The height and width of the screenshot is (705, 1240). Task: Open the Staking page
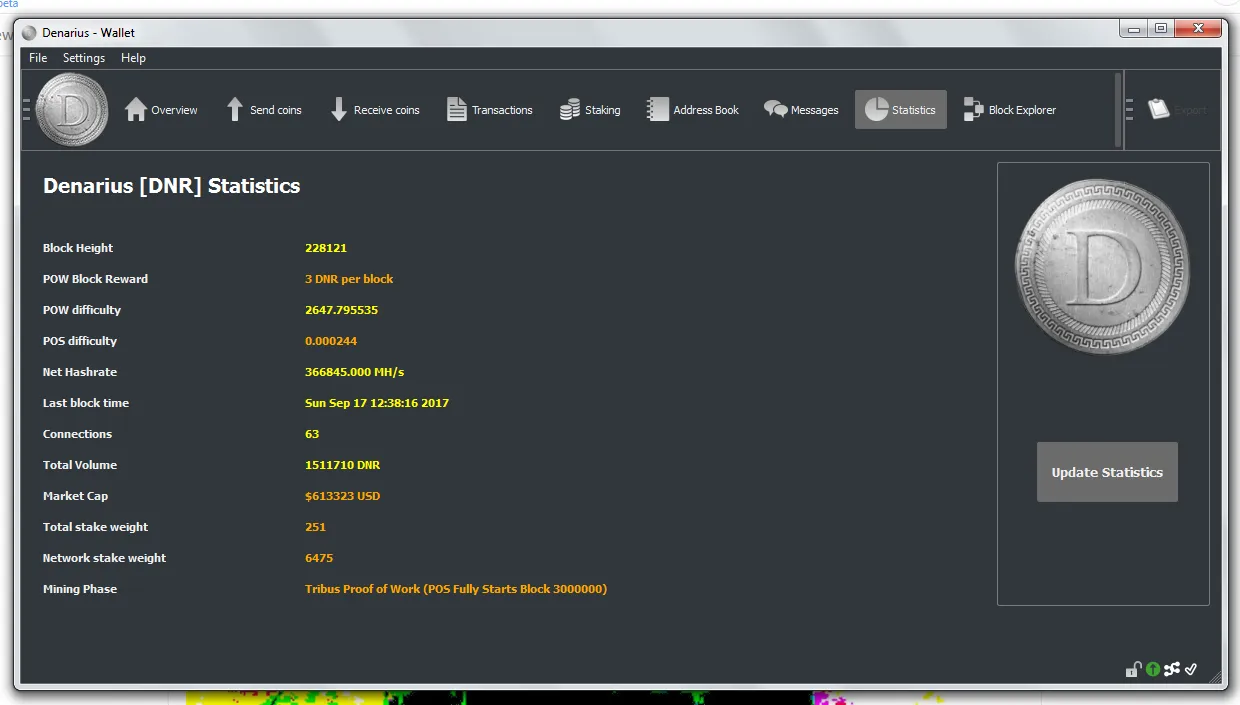point(590,110)
